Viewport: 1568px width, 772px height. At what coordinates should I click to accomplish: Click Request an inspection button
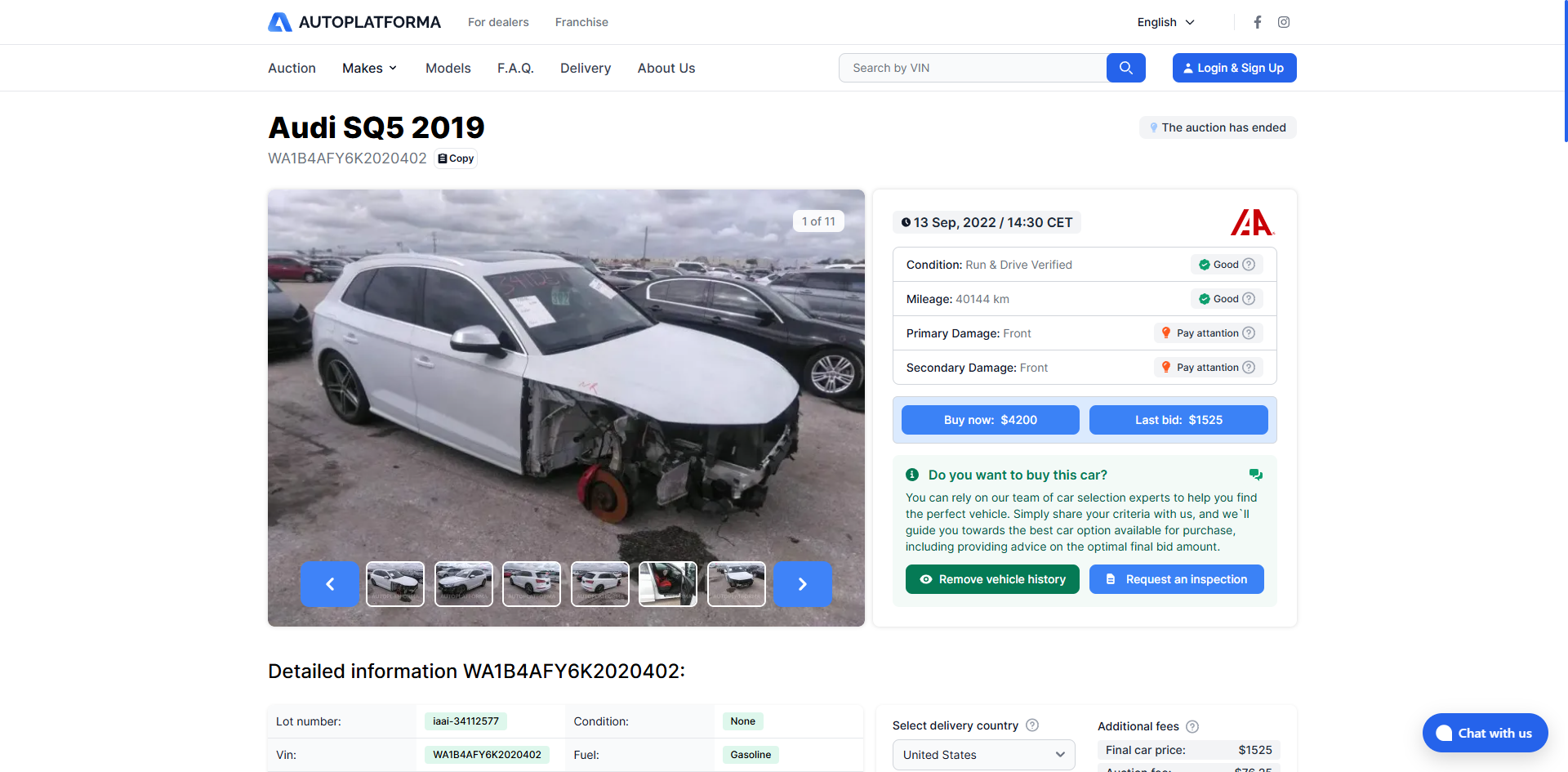coord(1177,579)
